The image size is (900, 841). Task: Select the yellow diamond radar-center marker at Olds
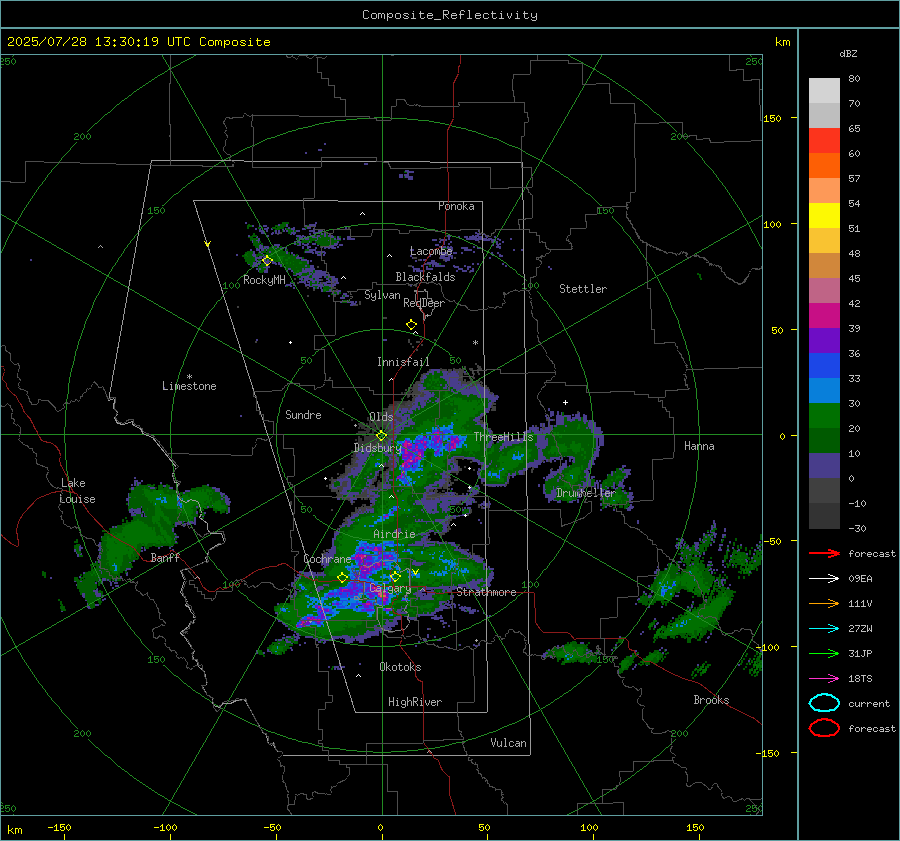pyautogui.click(x=381, y=436)
